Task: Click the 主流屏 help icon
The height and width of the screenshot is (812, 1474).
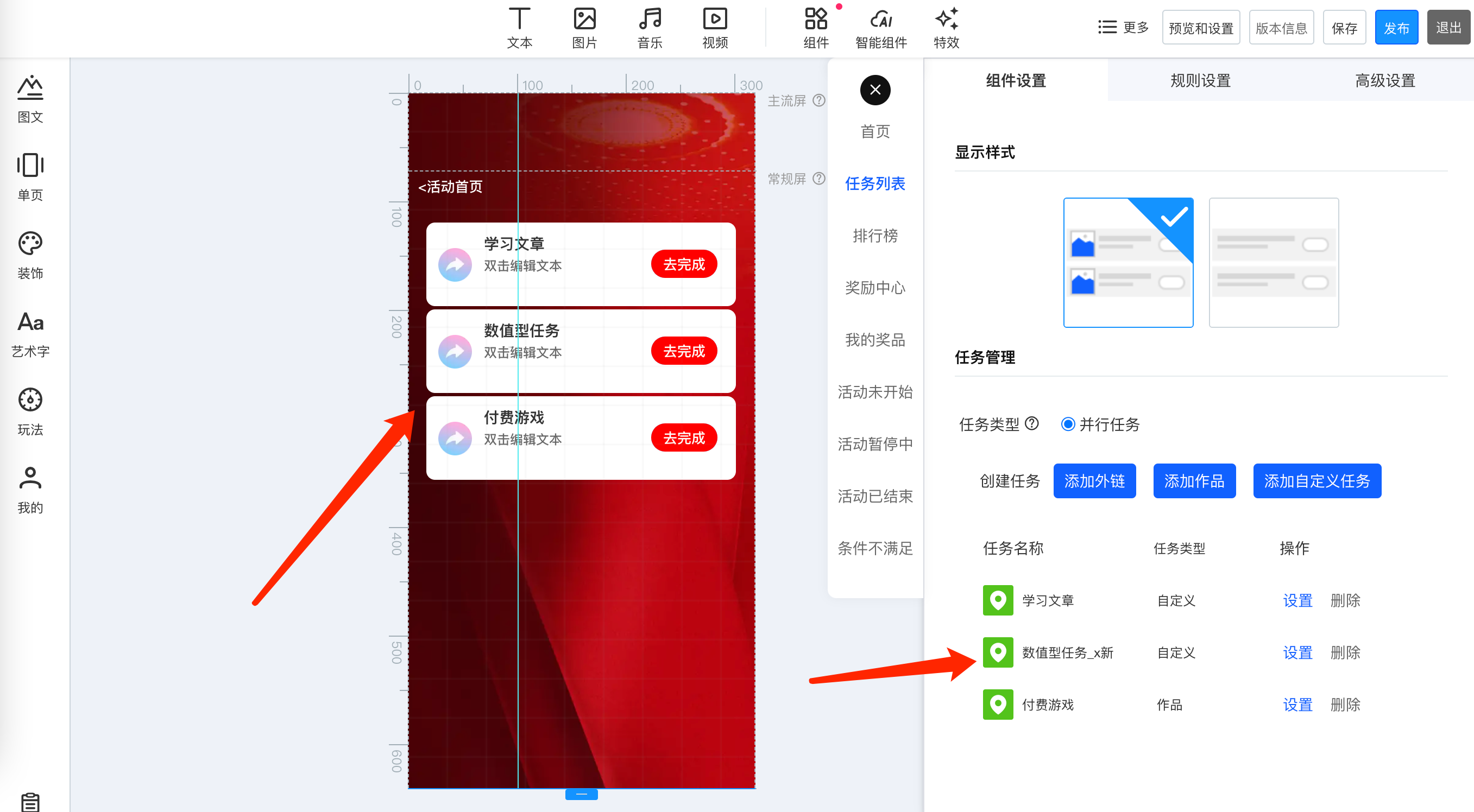Action: click(819, 100)
